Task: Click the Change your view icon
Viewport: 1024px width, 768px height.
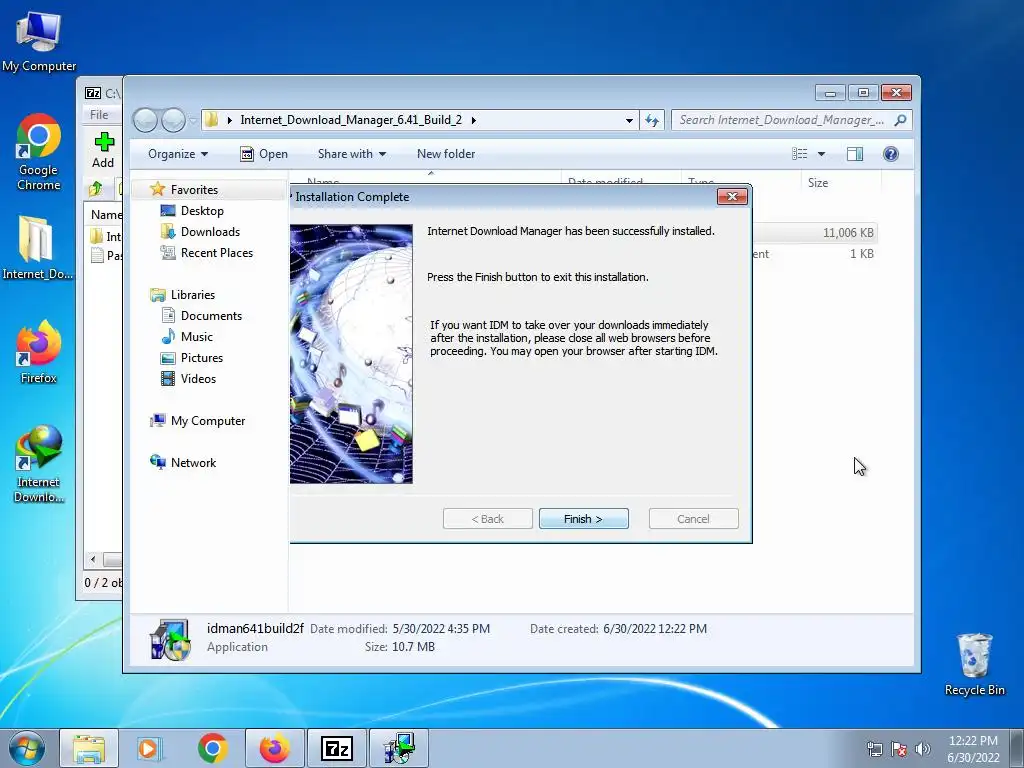Action: tap(799, 154)
